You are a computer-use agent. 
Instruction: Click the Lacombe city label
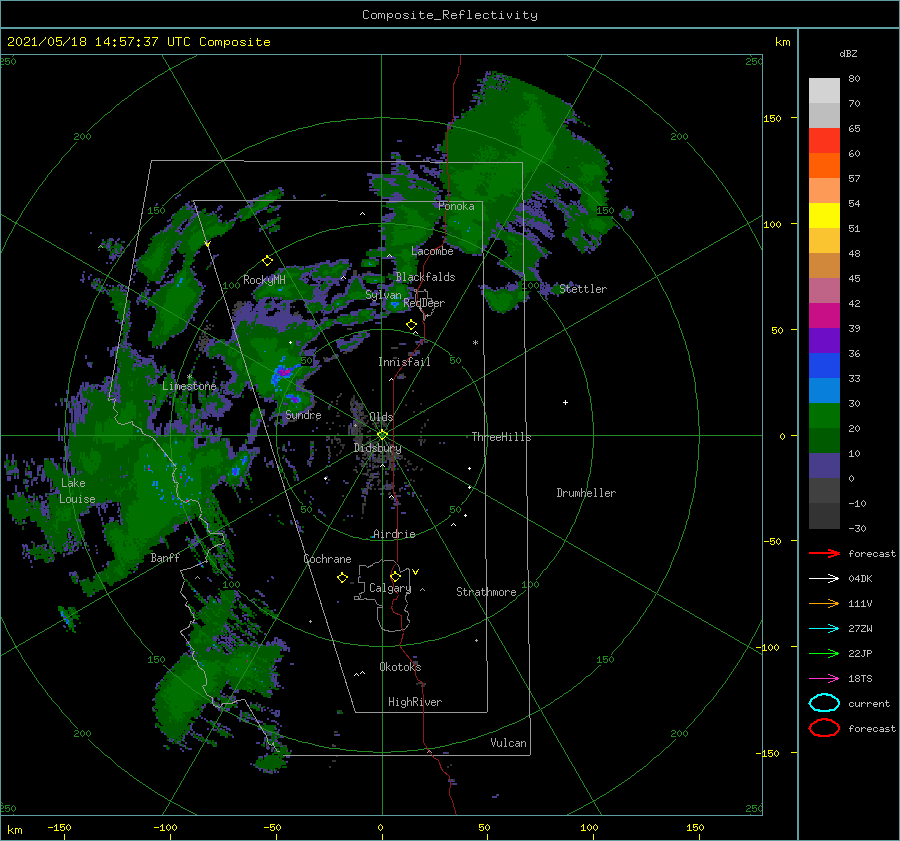pos(432,251)
